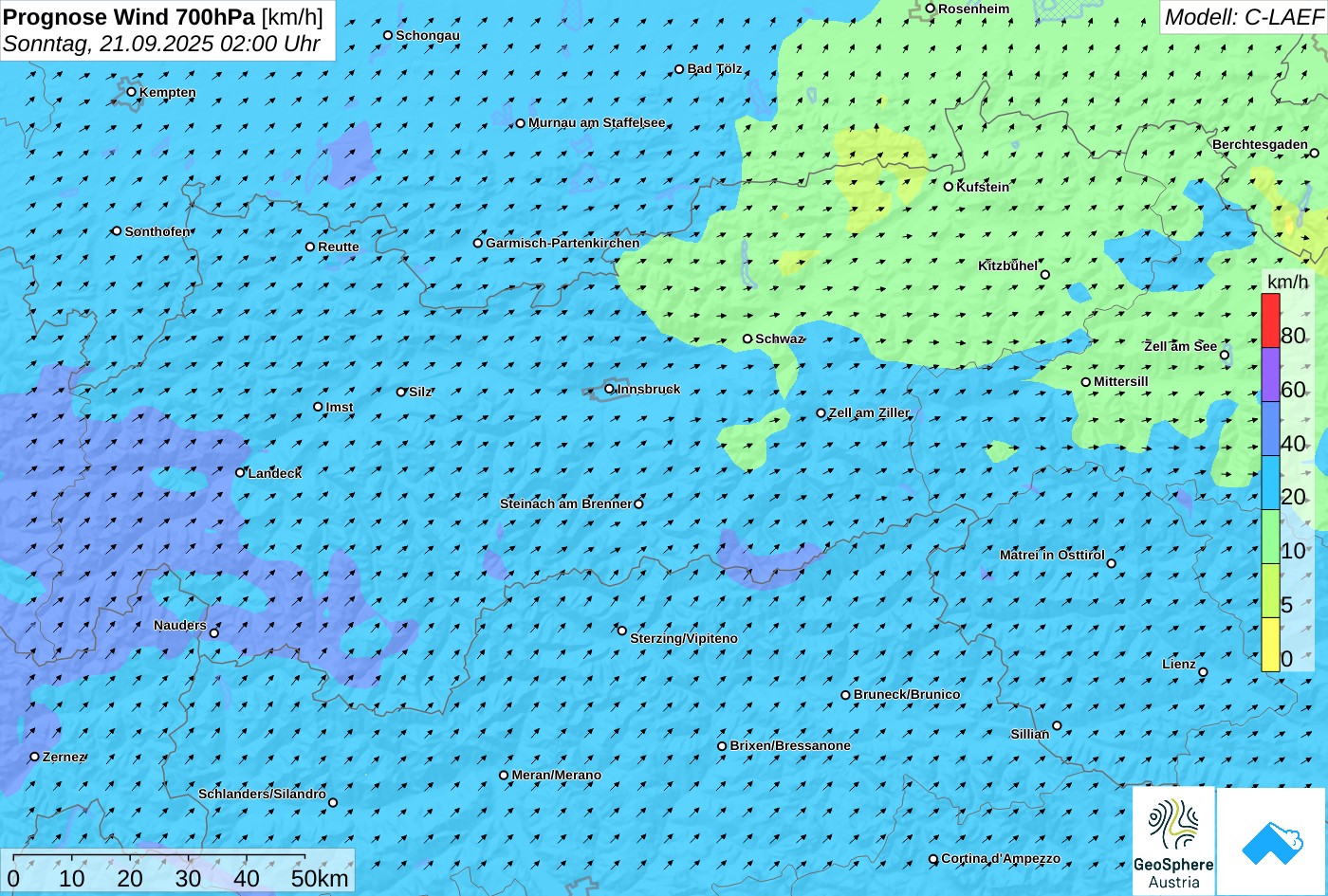Select the Kempten location marker
The height and width of the screenshot is (896, 1328).
tap(131, 92)
